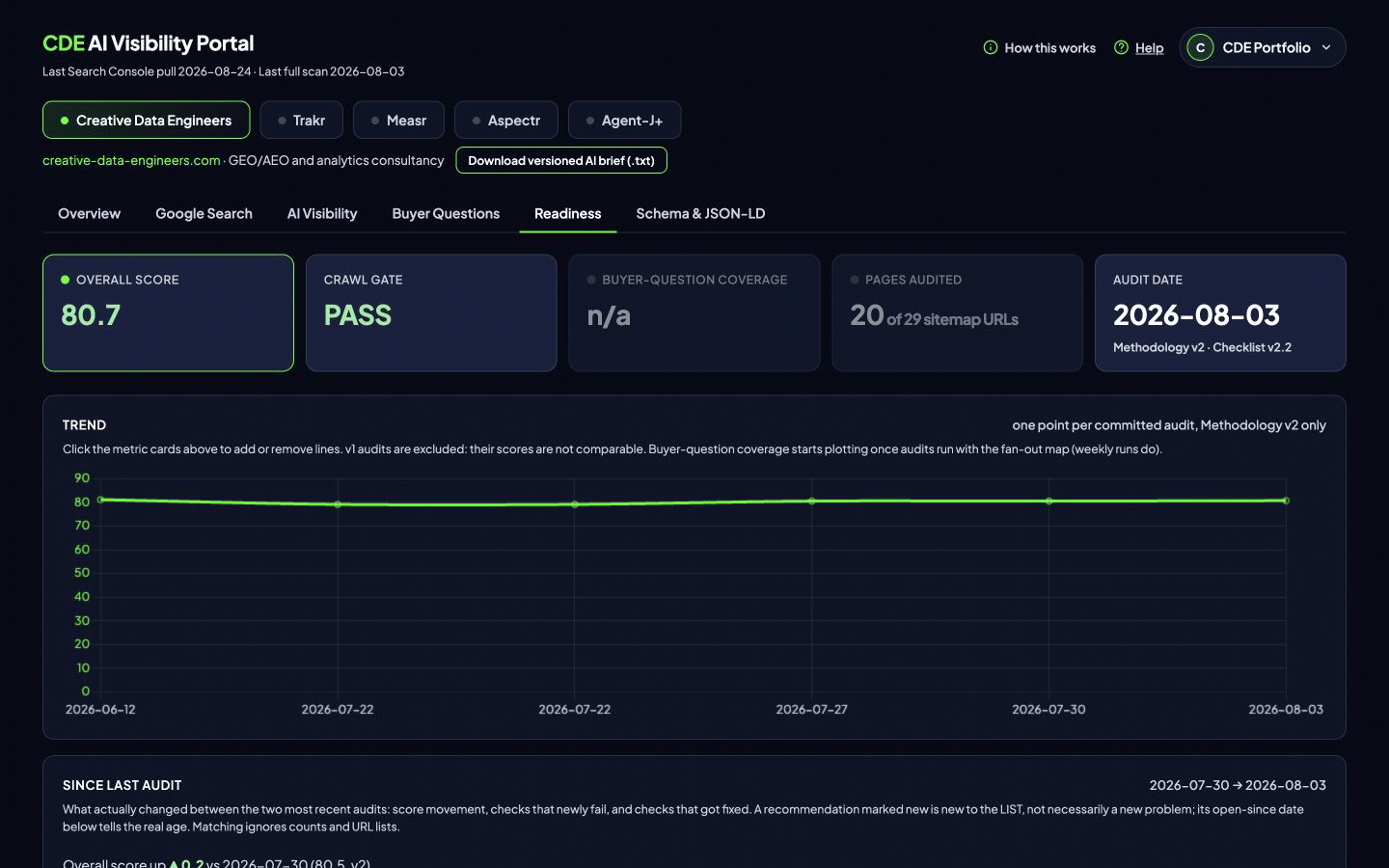The height and width of the screenshot is (868, 1389).
Task: Select the Measr site chip
Action: click(x=398, y=121)
